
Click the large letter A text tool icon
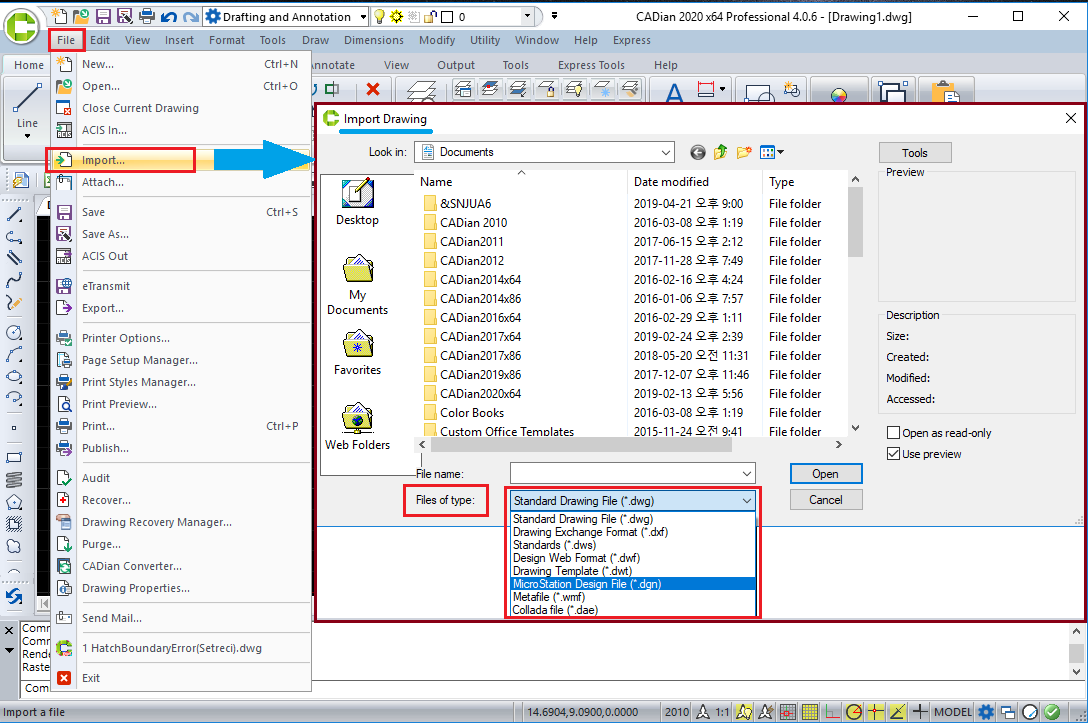674,92
